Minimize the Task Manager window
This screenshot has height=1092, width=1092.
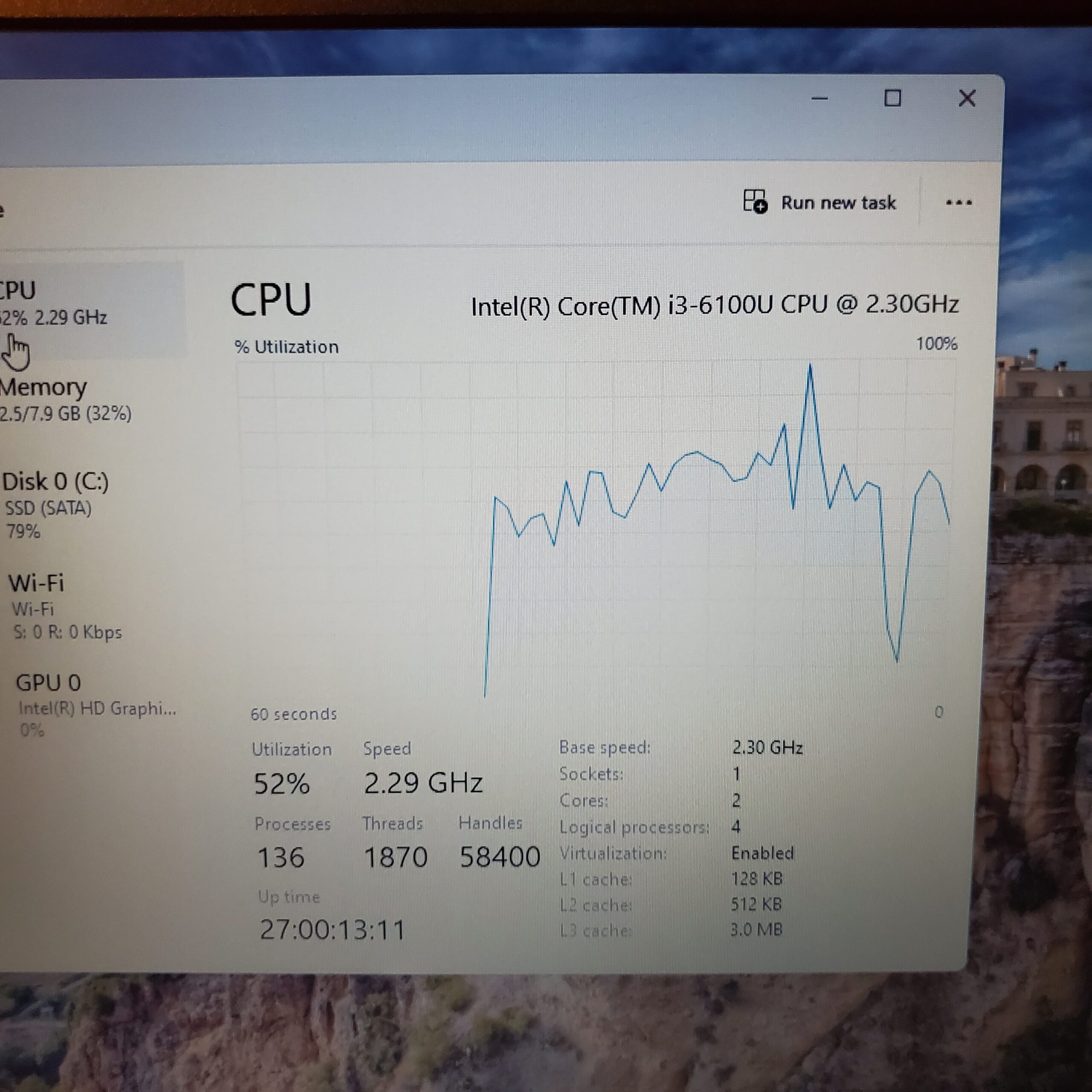point(819,99)
